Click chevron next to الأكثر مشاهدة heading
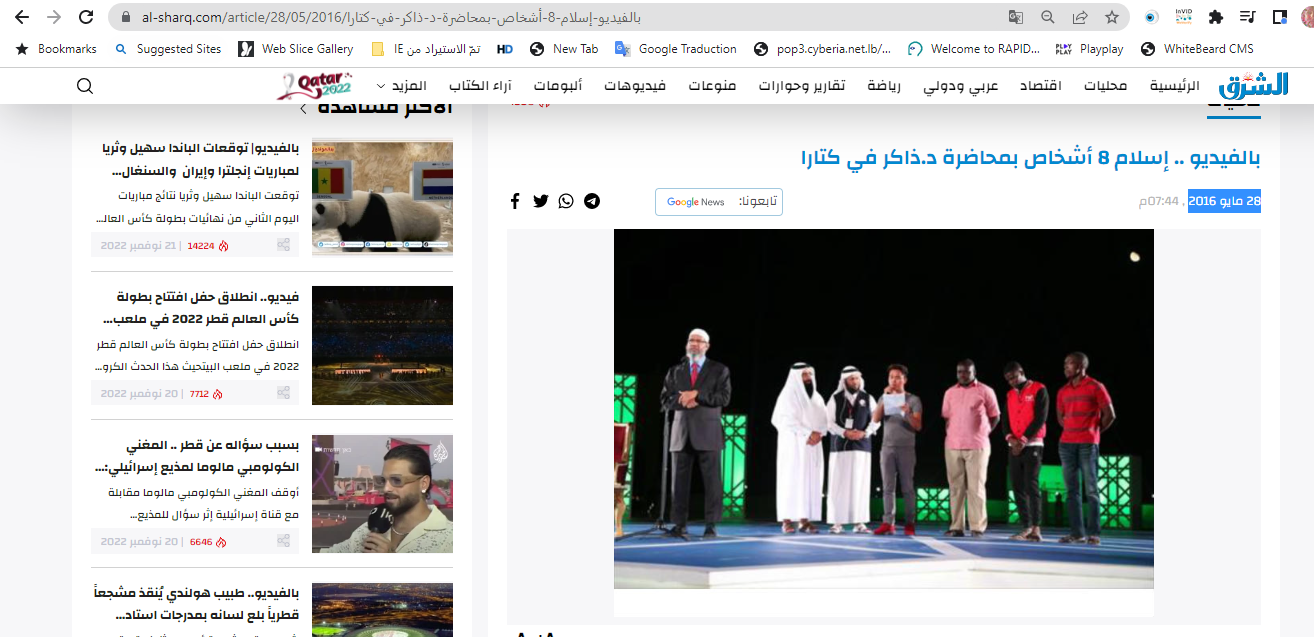Image resolution: width=1314 pixels, height=637 pixels. click(303, 108)
